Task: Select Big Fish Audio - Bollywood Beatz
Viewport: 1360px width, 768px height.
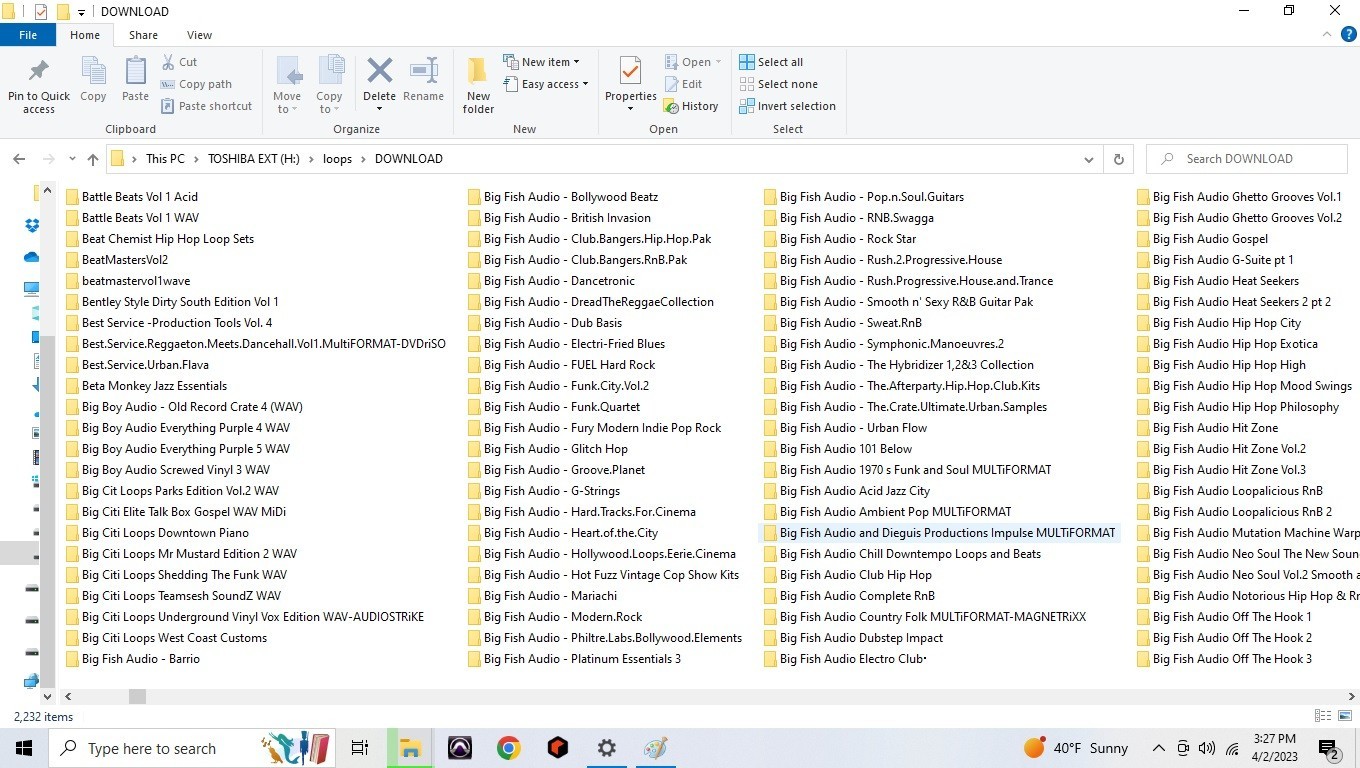Action: coord(570,197)
